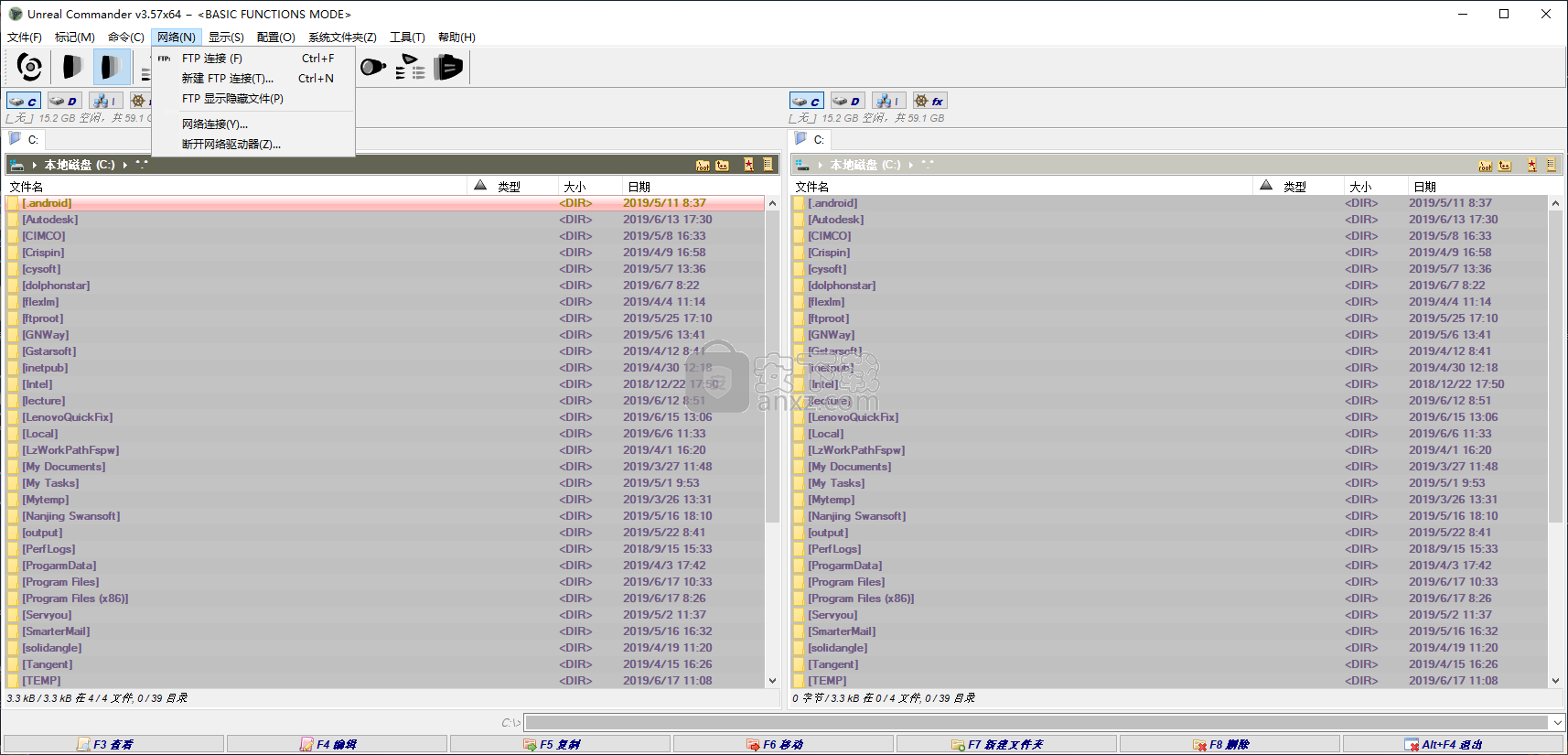
Task: Sort right panel by 大小 column
Action: pyautogui.click(x=1375, y=186)
